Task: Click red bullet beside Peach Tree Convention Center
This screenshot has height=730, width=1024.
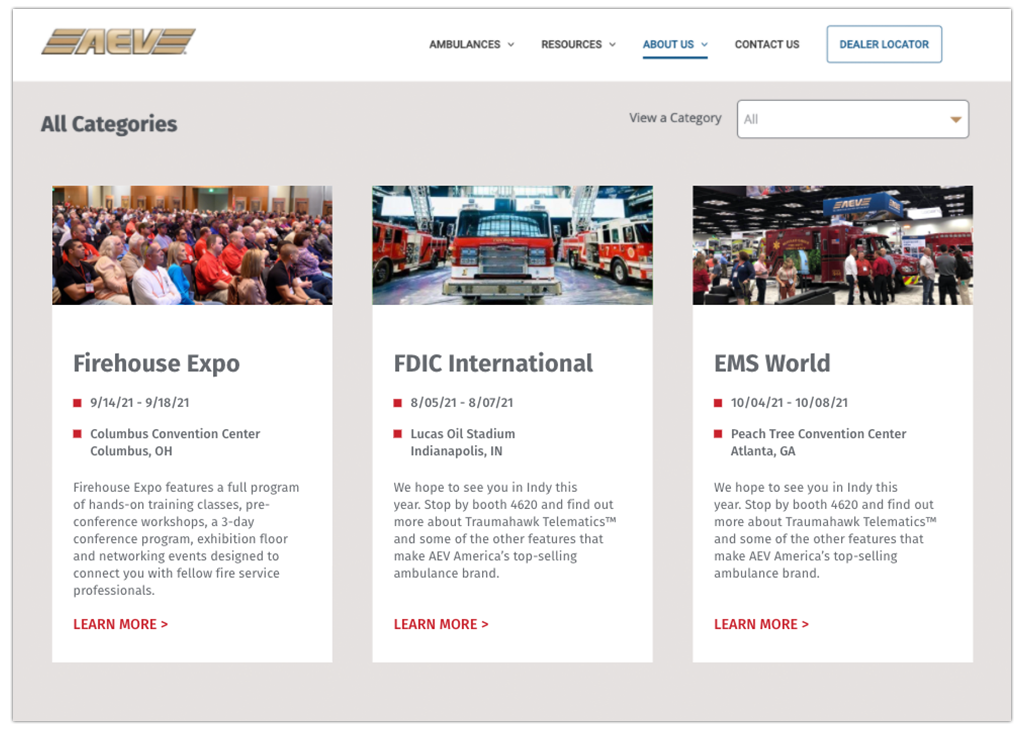Action: [718, 434]
